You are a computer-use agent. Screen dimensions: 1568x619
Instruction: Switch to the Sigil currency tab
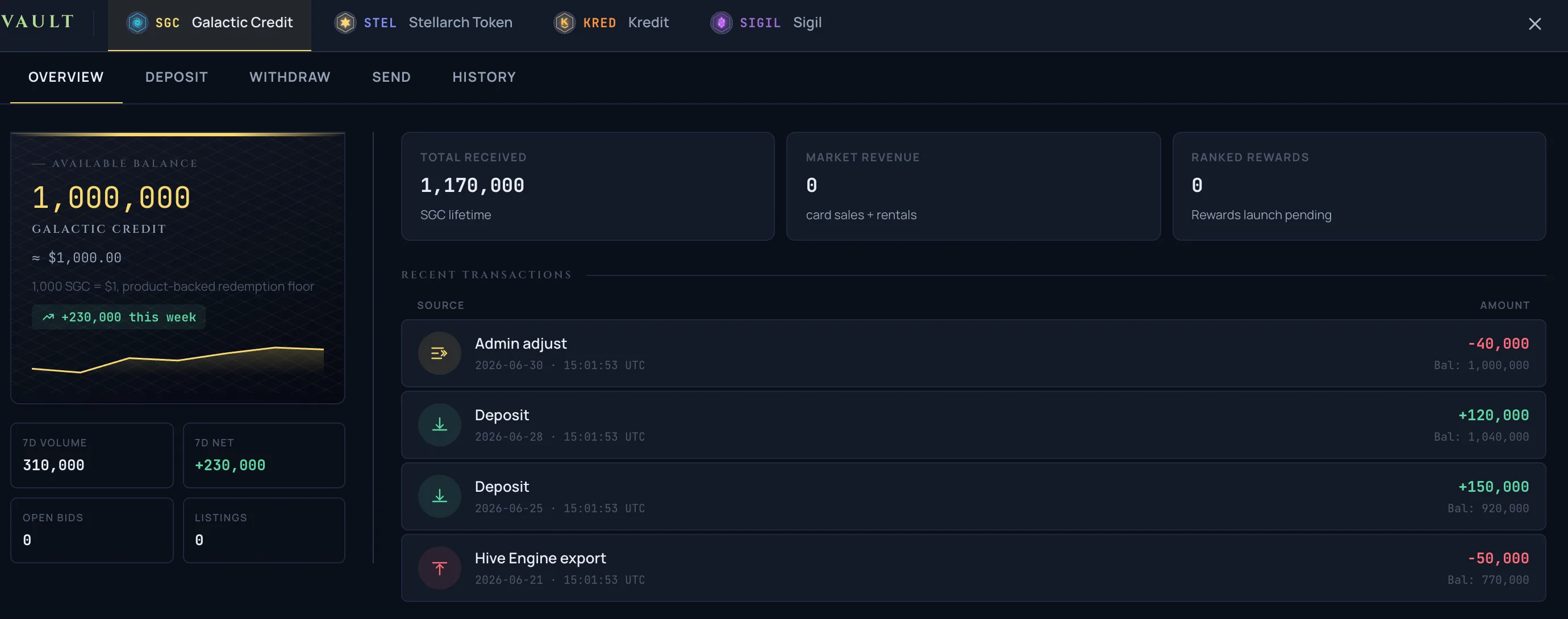pos(766,24)
